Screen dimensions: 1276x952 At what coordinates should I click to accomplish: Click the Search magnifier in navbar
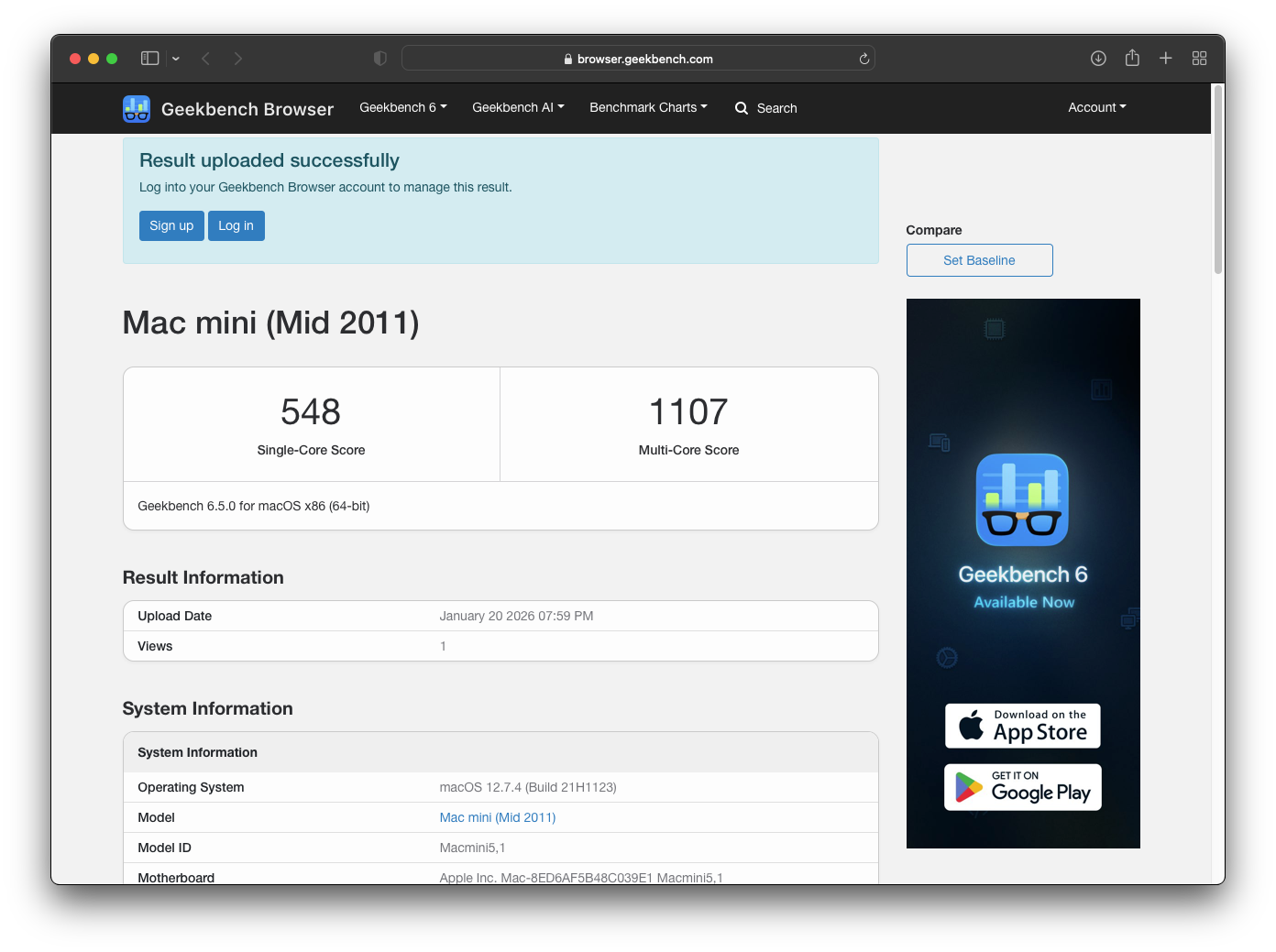[742, 108]
